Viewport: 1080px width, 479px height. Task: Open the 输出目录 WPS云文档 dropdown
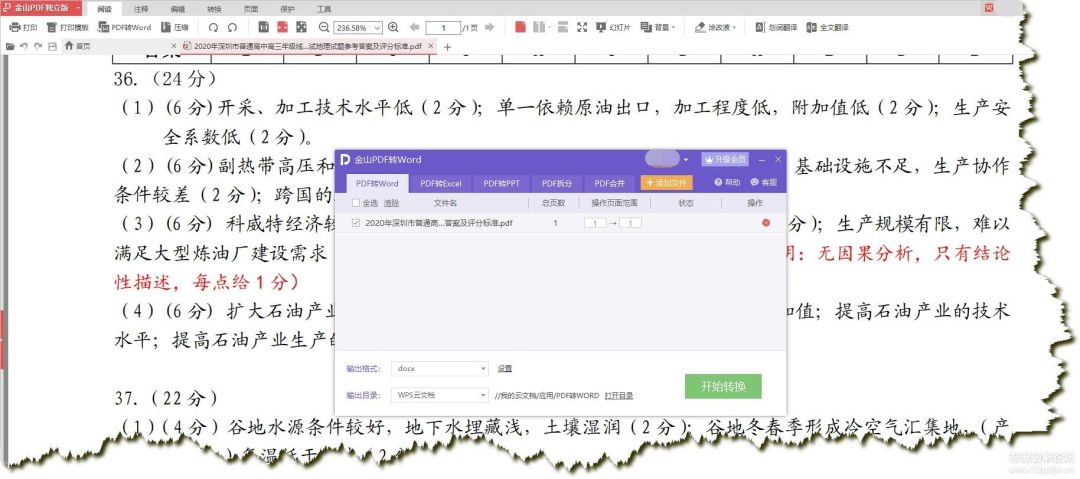pos(439,396)
